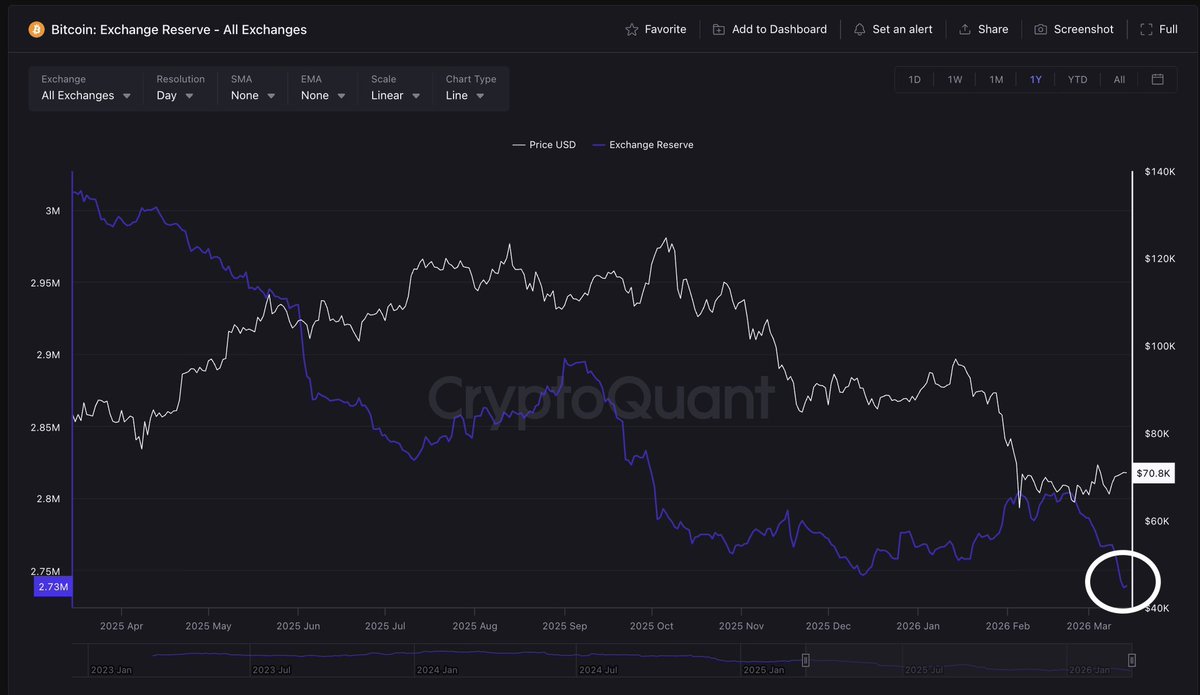1200x695 pixels.
Task: Hide the Exchange Reserve line via legend
Action: coord(643,144)
